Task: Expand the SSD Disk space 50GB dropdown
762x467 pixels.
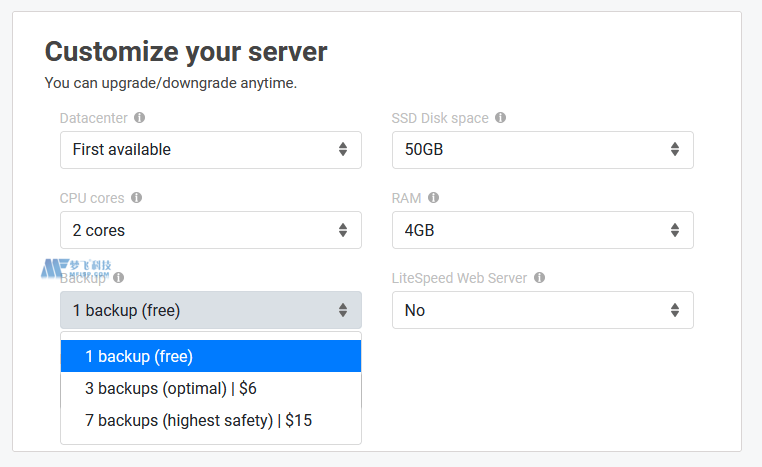Action: coord(542,150)
